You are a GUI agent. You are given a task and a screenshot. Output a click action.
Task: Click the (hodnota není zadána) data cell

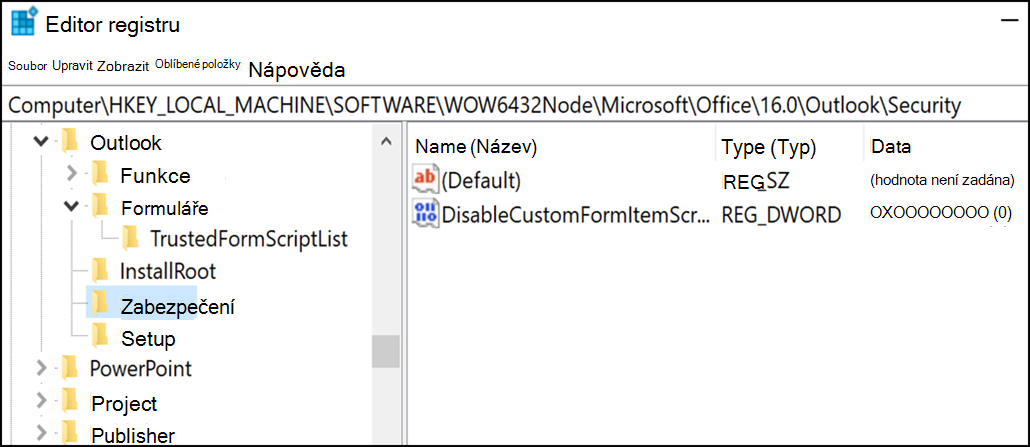tap(942, 179)
